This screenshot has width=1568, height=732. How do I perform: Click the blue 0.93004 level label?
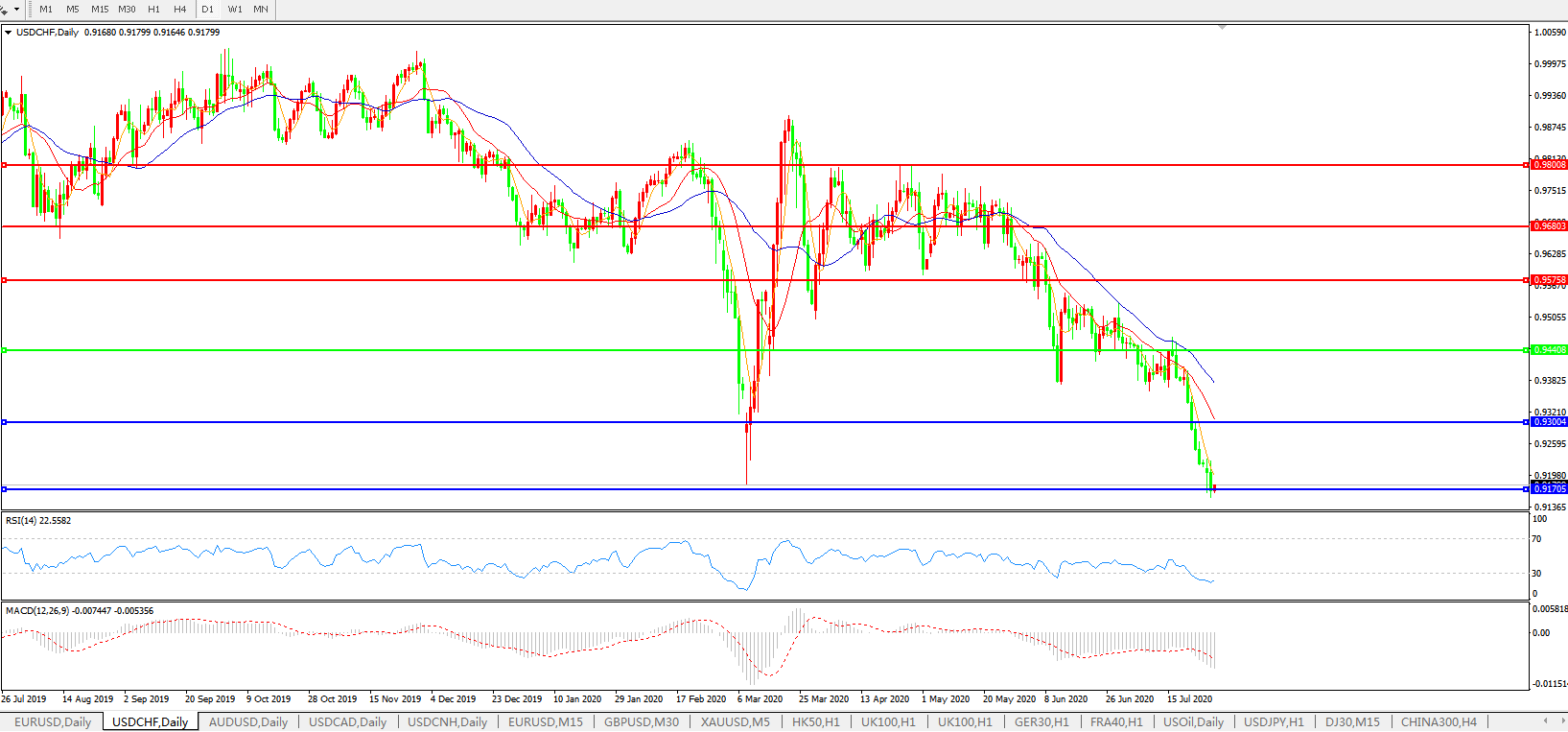click(1549, 422)
